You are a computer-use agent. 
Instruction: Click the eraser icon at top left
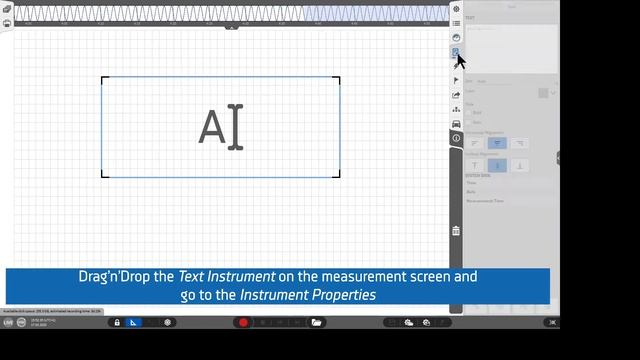[x=7, y=9]
